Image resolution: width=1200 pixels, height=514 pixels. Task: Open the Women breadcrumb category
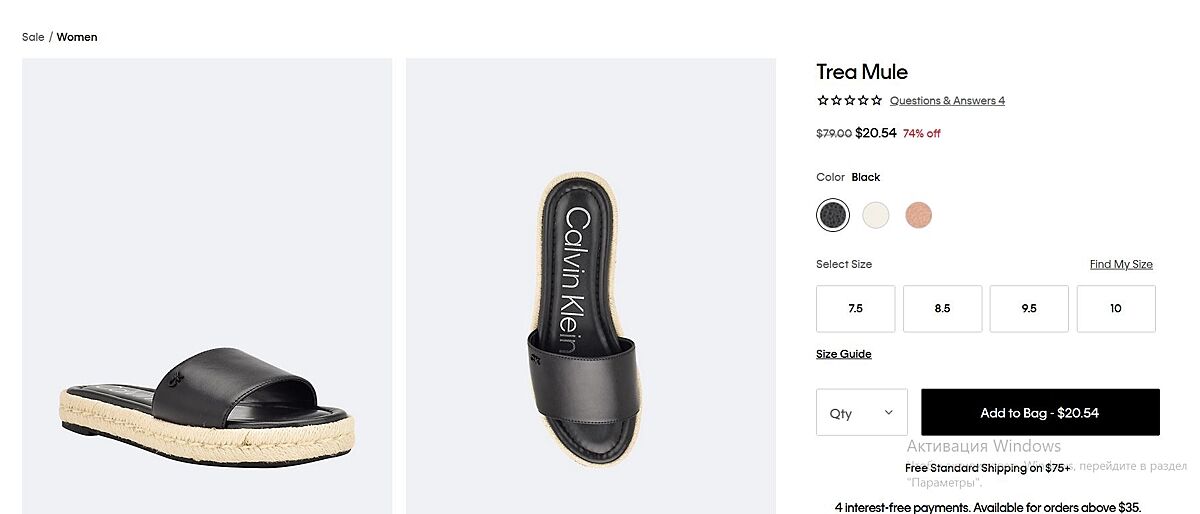coord(77,37)
